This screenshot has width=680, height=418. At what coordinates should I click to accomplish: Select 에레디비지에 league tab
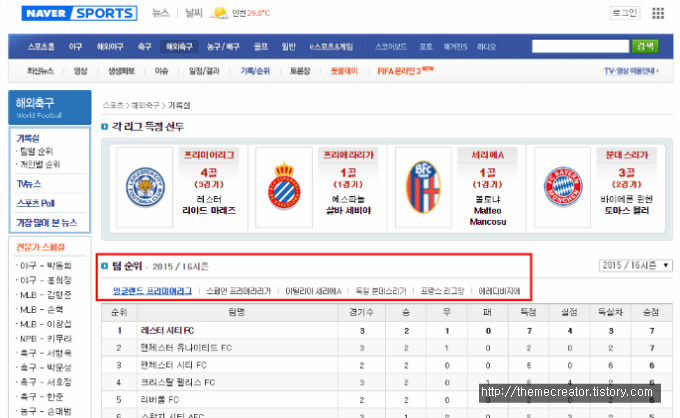[499, 291]
